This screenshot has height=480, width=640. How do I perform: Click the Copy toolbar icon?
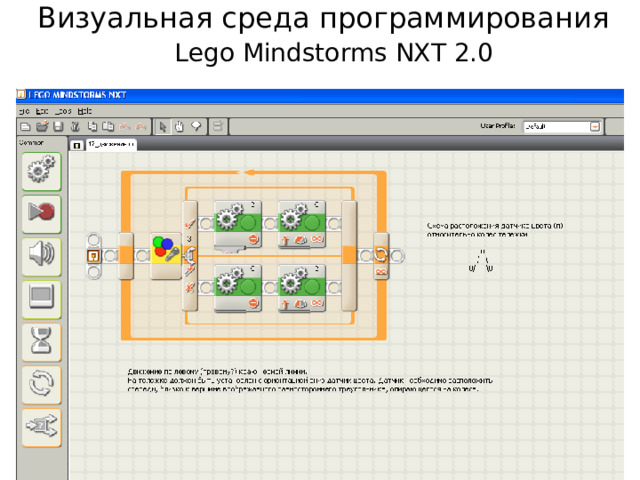(93, 127)
